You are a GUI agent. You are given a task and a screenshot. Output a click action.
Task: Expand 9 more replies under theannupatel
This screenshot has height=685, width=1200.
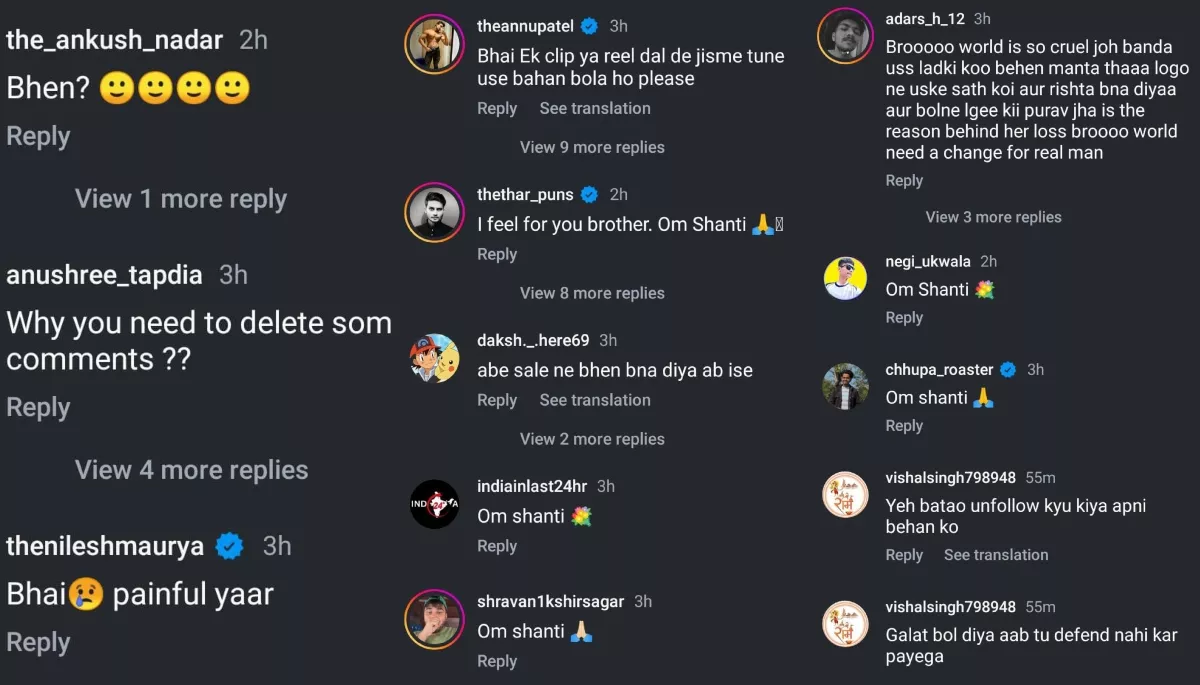tap(592, 147)
